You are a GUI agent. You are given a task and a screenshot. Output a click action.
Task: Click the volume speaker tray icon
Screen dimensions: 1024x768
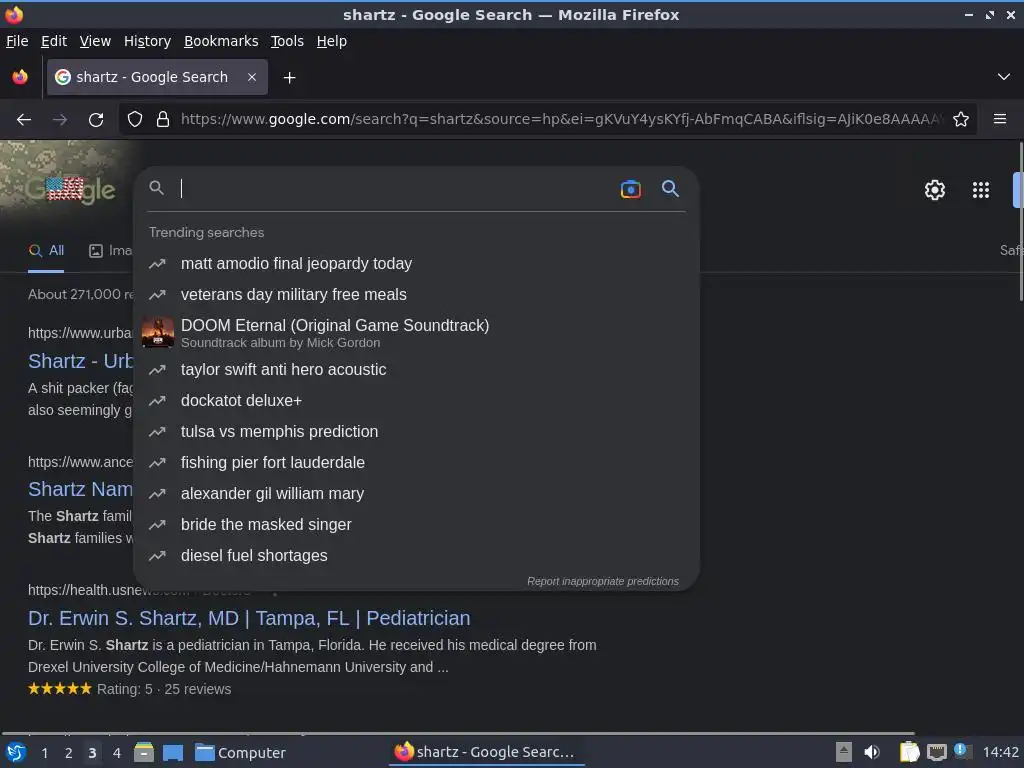872,752
